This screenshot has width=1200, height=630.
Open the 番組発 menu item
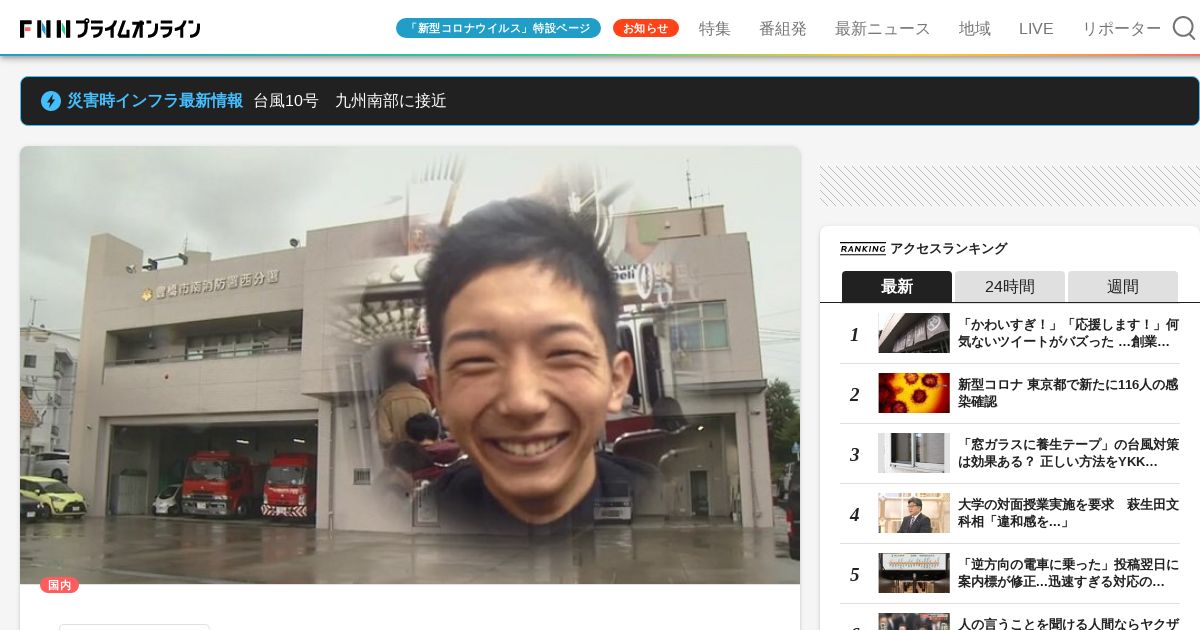point(783,29)
